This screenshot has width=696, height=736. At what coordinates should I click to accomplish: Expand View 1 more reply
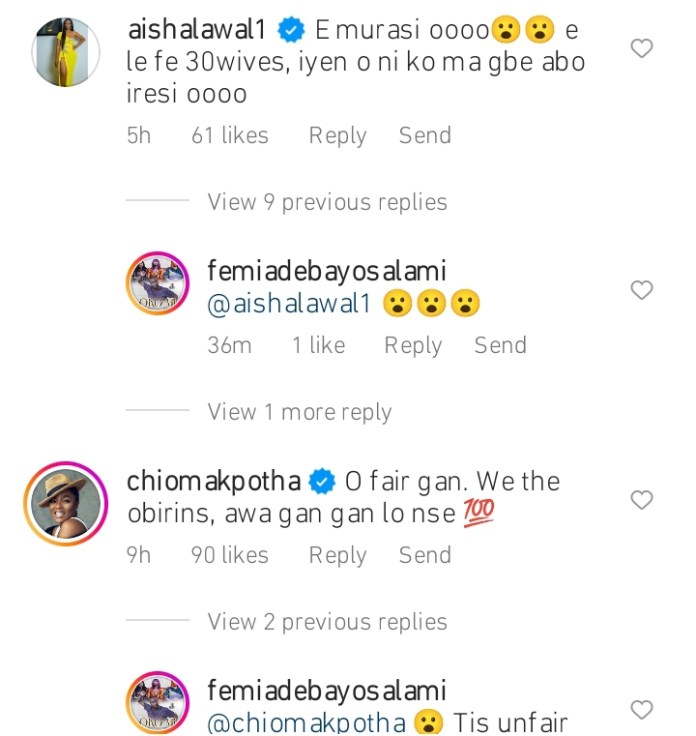299,412
